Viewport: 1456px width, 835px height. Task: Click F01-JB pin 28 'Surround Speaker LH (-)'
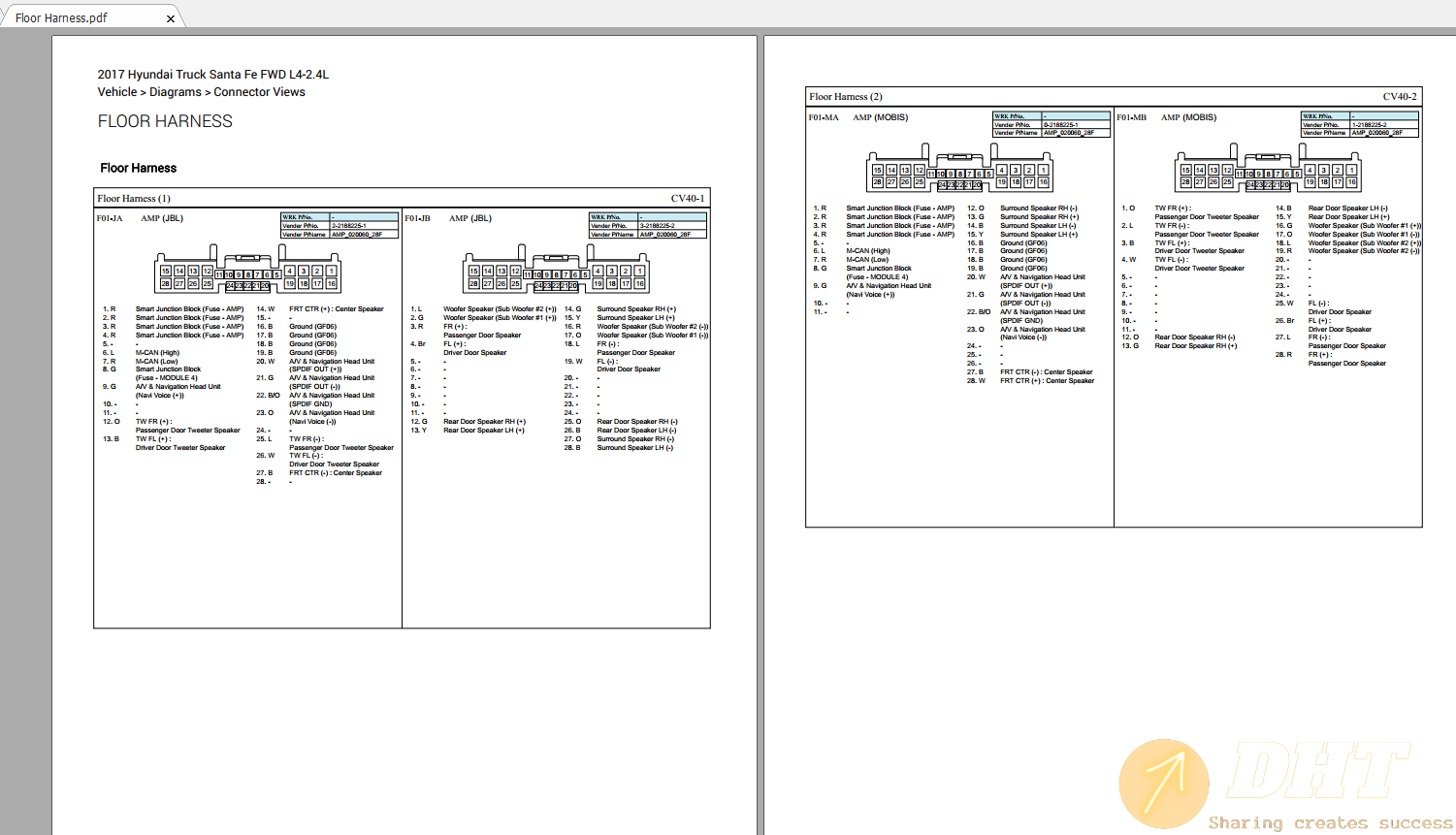(635, 448)
